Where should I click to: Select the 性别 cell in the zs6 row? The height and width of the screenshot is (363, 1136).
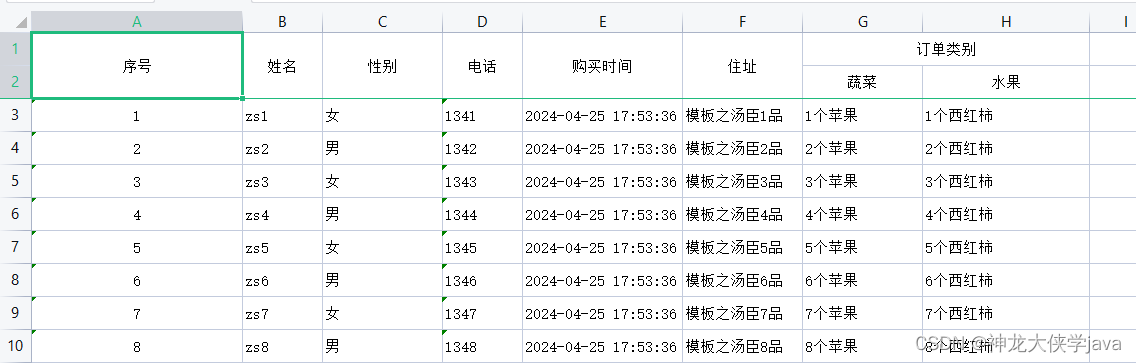tap(383, 280)
